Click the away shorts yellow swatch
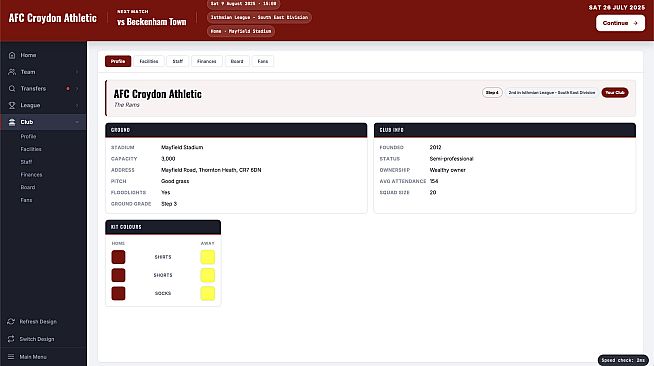Image resolution: width=654 pixels, height=366 pixels. click(x=207, y=275)
